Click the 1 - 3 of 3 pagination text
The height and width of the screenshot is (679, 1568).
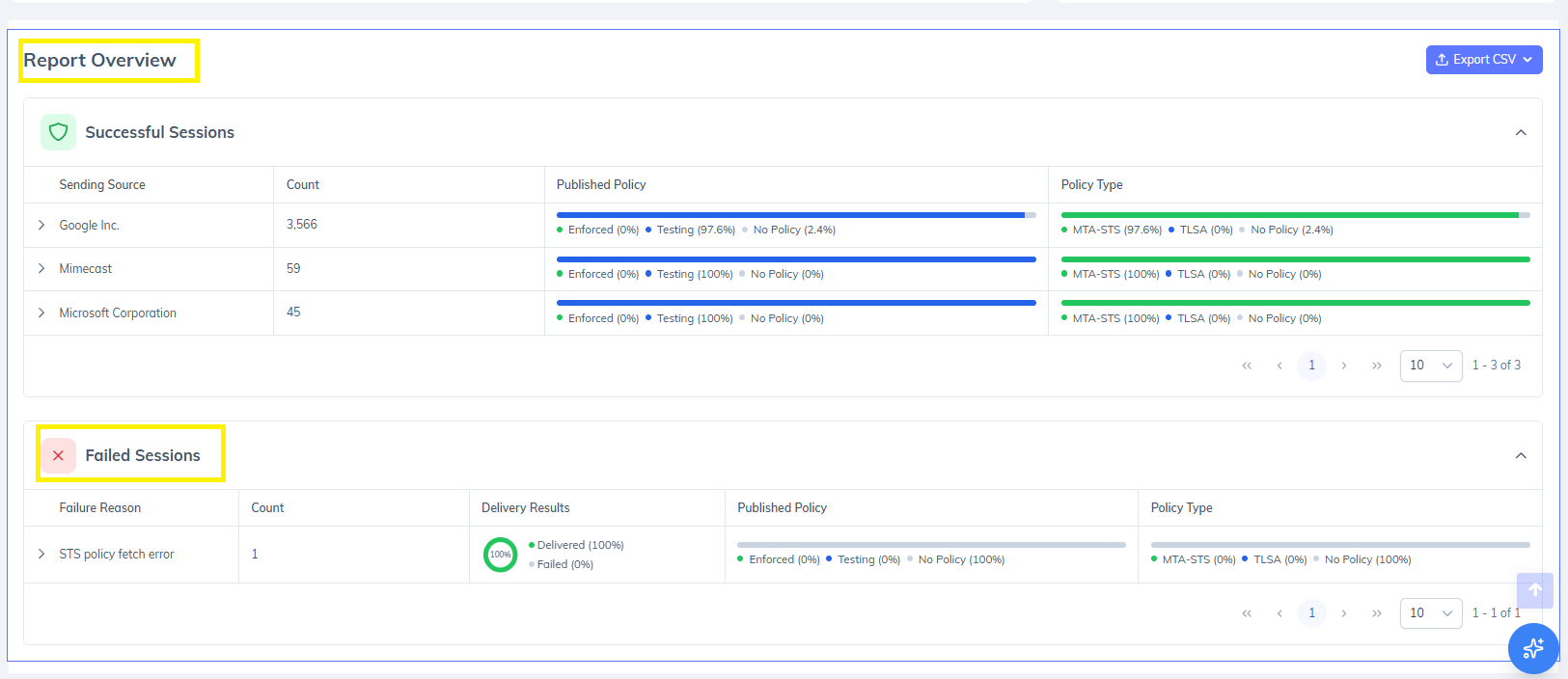pos(1497,366)
